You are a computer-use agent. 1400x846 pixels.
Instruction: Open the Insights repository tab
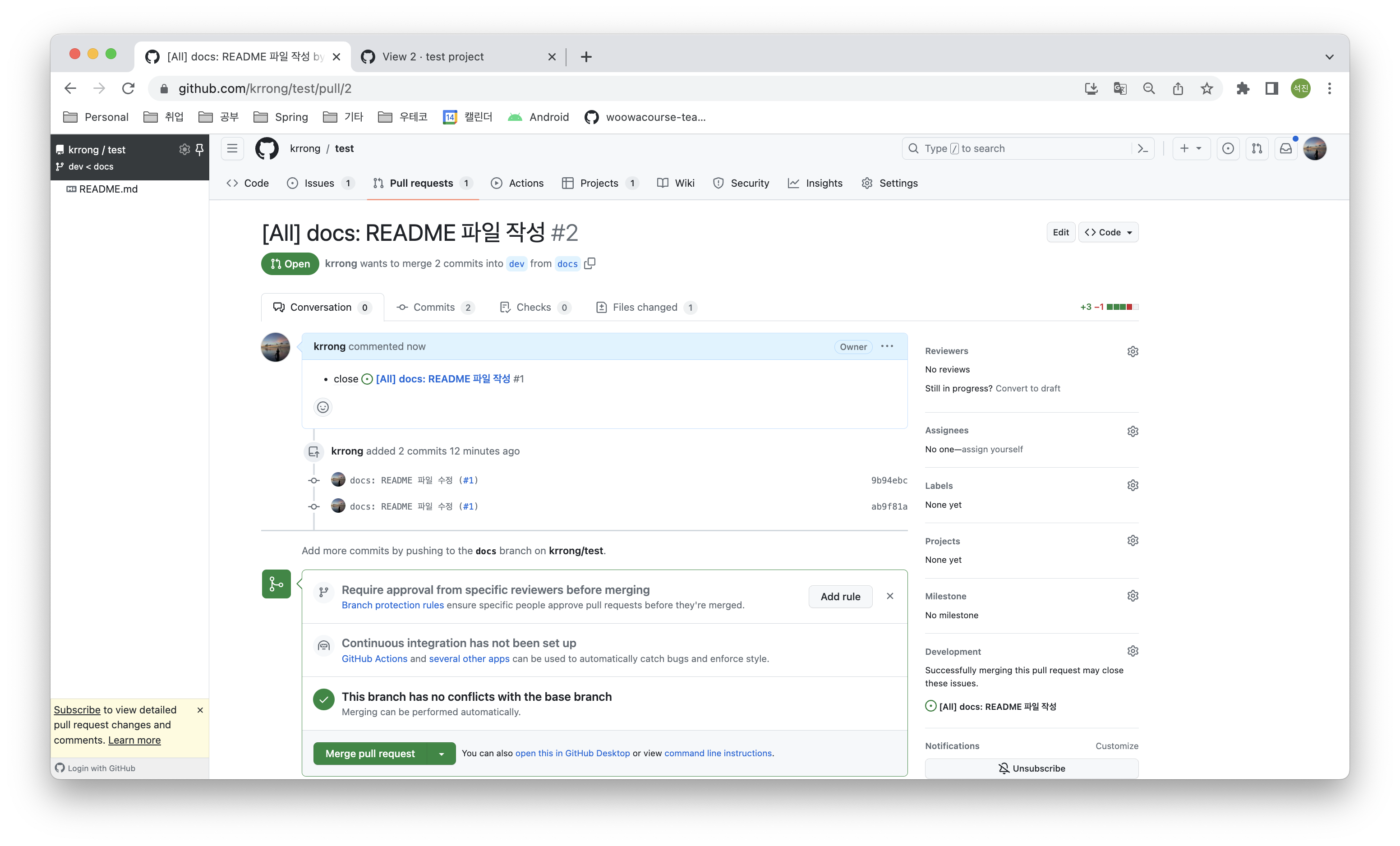[815, 184]
